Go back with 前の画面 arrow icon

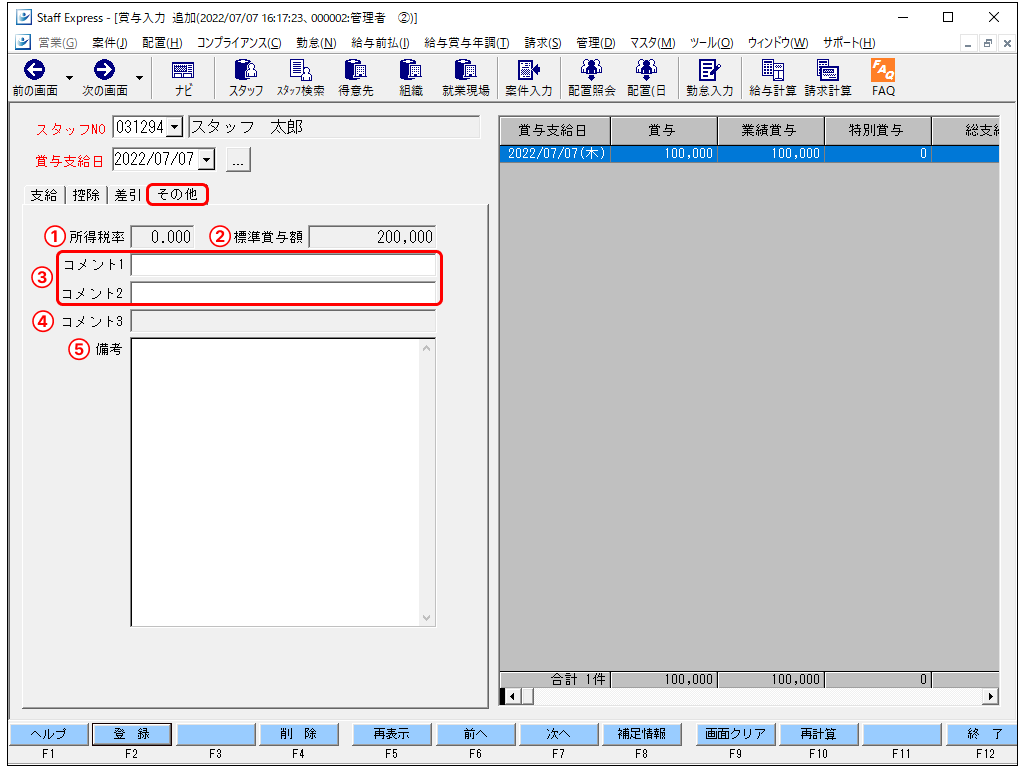35,70
